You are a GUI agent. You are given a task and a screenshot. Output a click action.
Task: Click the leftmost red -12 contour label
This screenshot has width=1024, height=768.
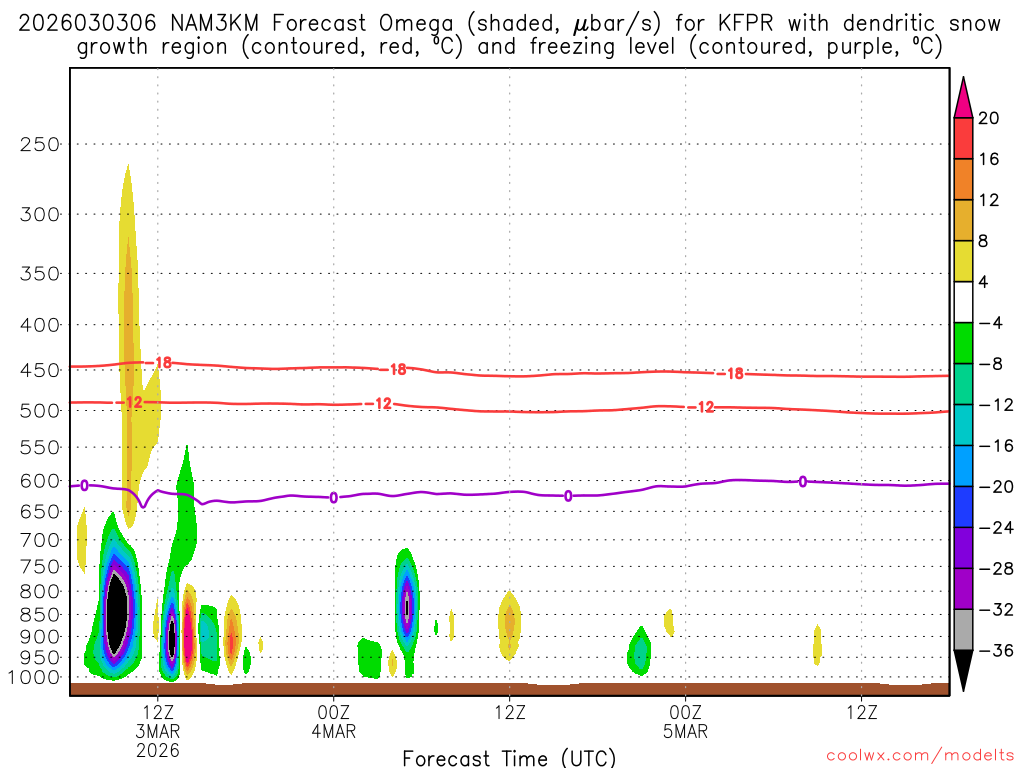(x=130, y=402)
